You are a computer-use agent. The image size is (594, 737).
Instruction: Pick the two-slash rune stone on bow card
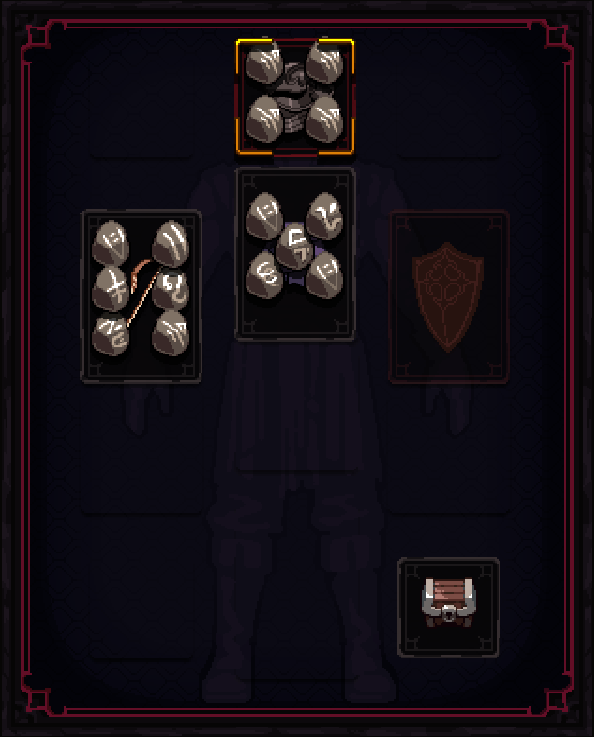point(171,244)
